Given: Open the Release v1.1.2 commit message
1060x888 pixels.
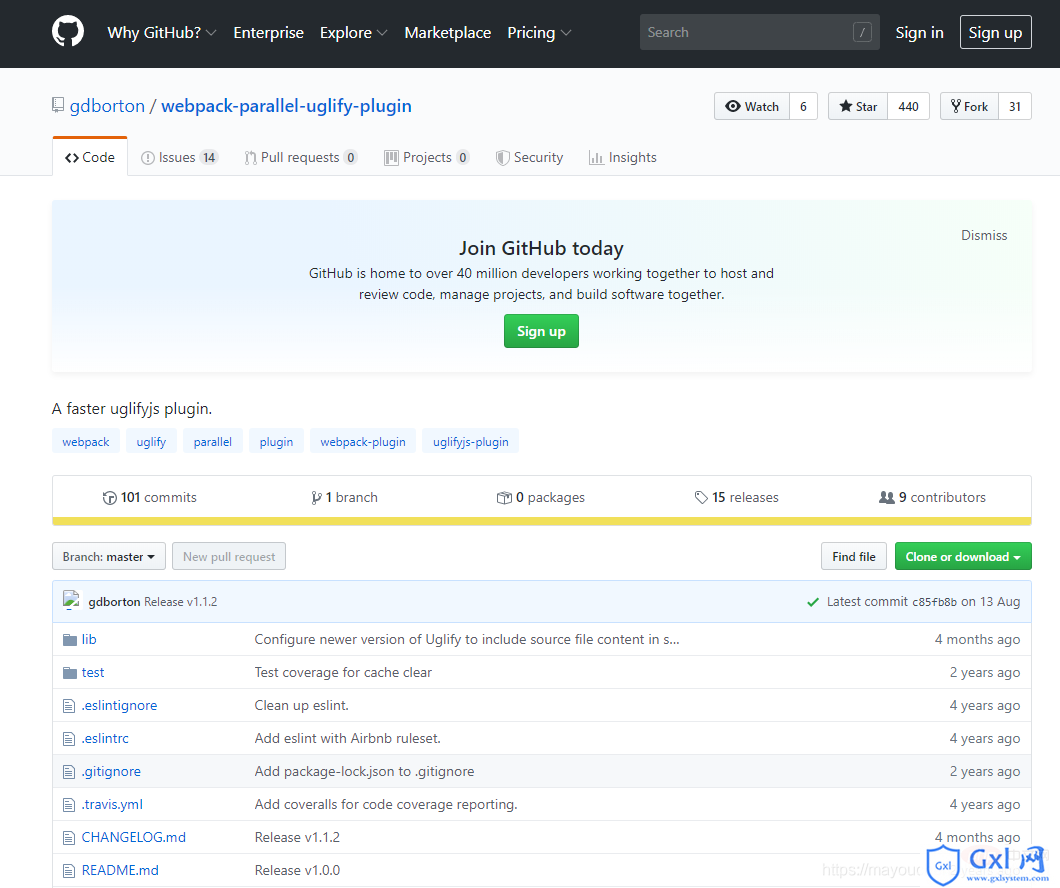Looking at the screenshot, I should pos(180,601).
